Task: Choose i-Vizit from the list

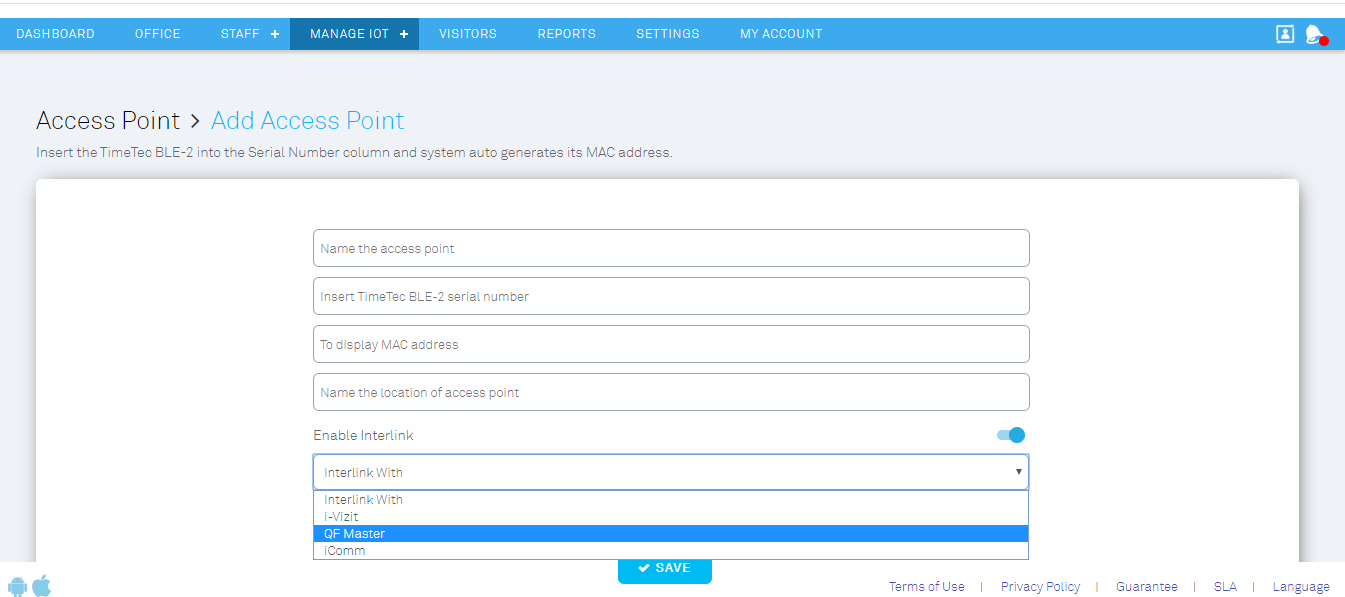Action: pos(671,516)
